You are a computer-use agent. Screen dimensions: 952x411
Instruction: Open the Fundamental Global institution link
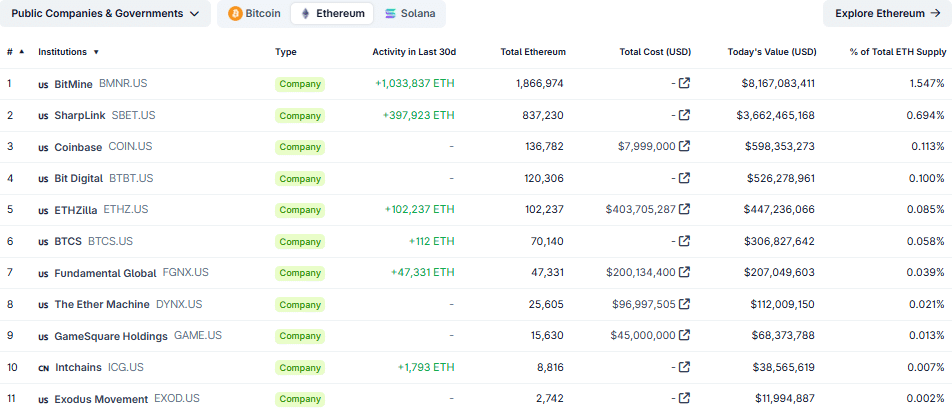tap(106, 273)
